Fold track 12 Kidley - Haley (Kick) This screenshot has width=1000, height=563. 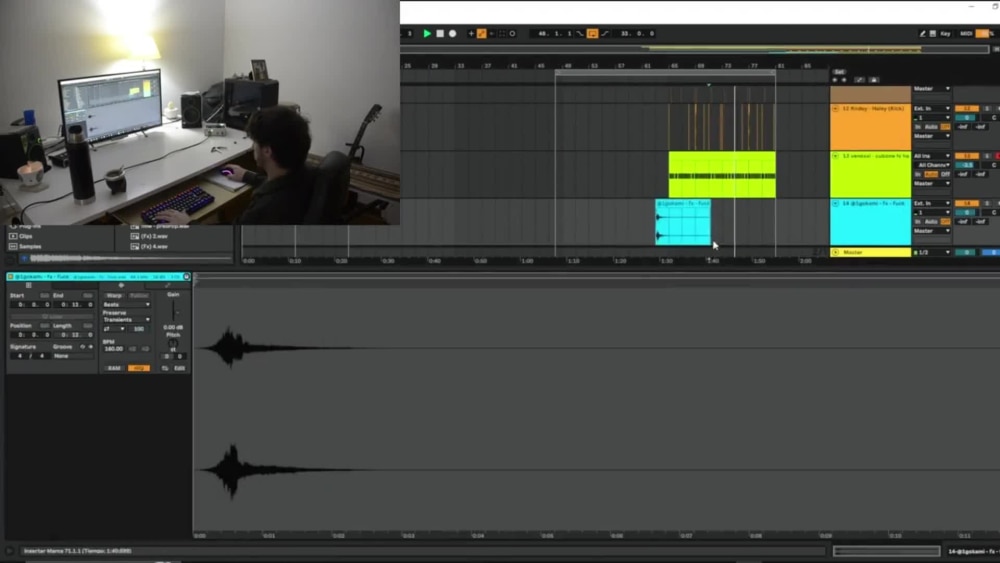(835, 109)
